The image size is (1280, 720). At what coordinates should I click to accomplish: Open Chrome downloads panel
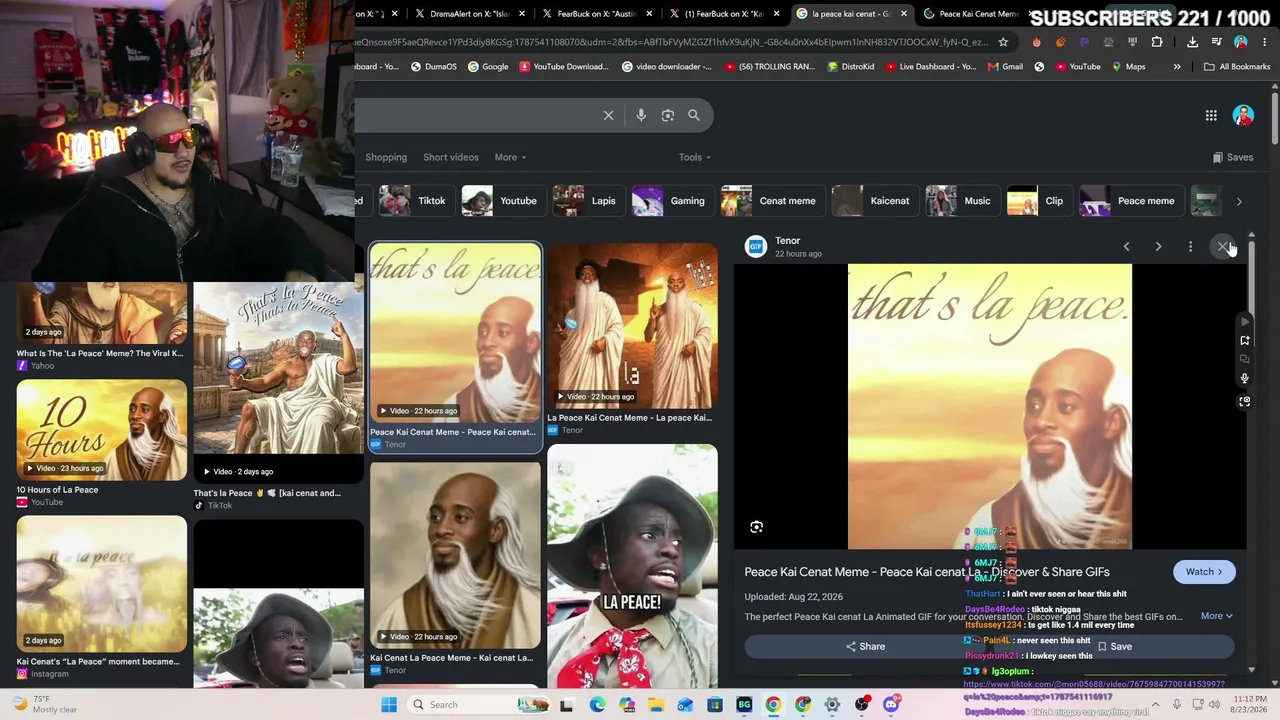[1192, 42]
